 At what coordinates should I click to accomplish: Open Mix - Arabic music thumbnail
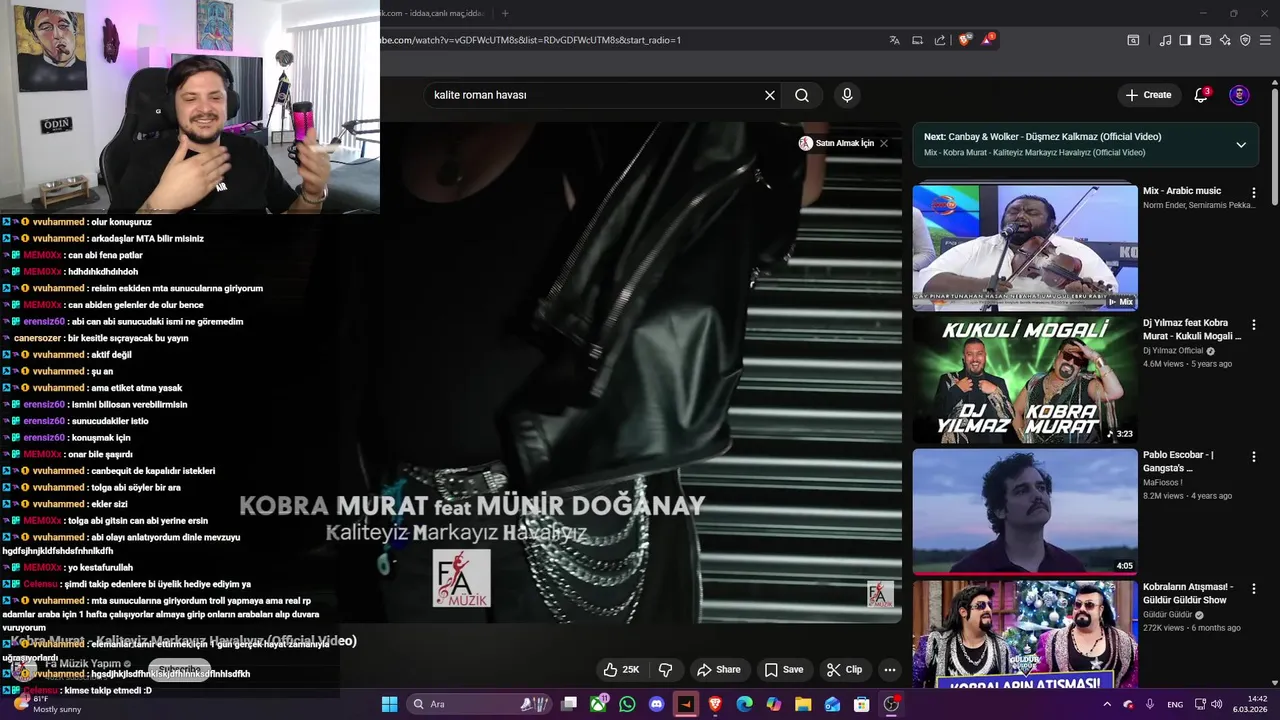click(x=1025, y=247)
